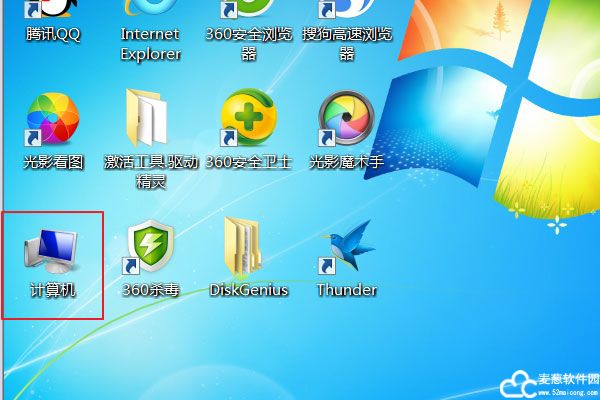
Task: Select the DiskGenius folder icon
Action: 248,247
